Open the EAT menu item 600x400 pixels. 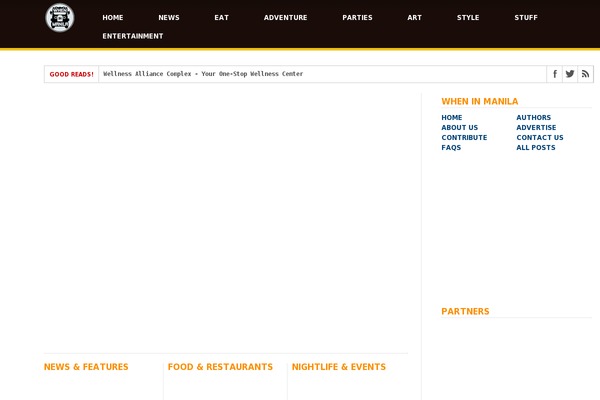pyautogui.click(x=222, y=18)
